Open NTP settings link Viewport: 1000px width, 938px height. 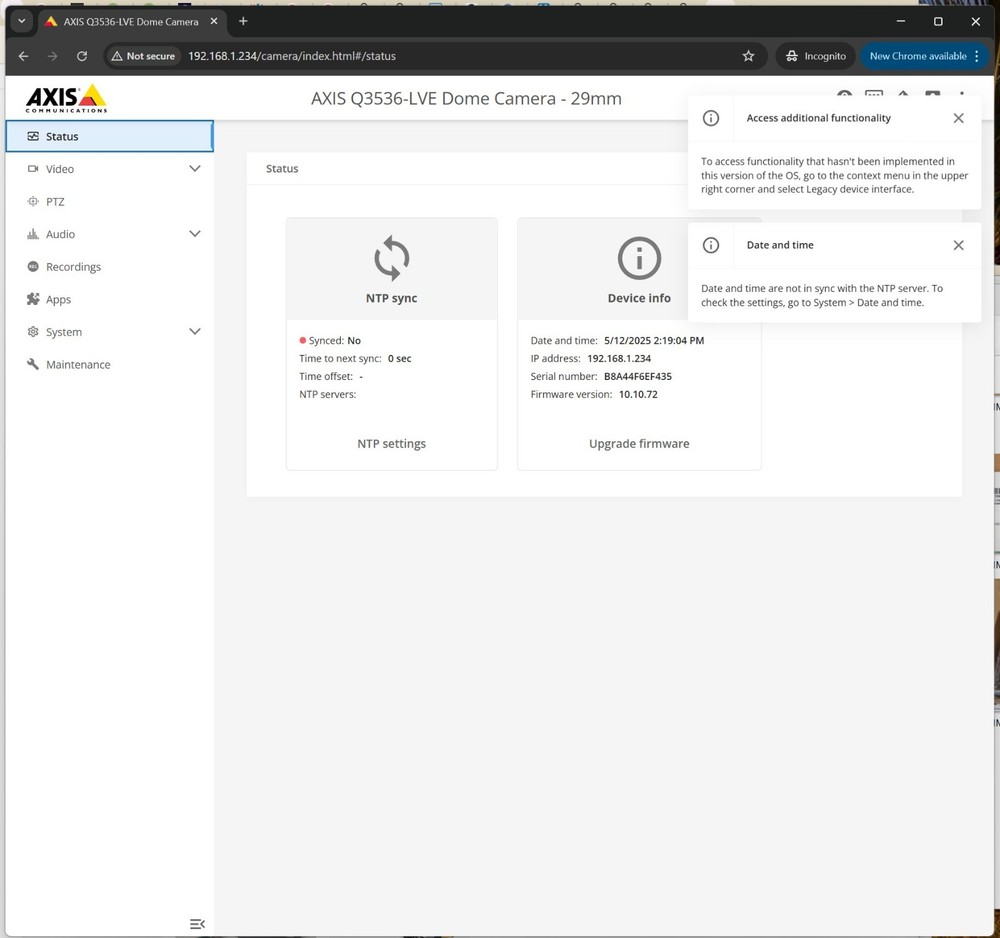click(391, 444)
